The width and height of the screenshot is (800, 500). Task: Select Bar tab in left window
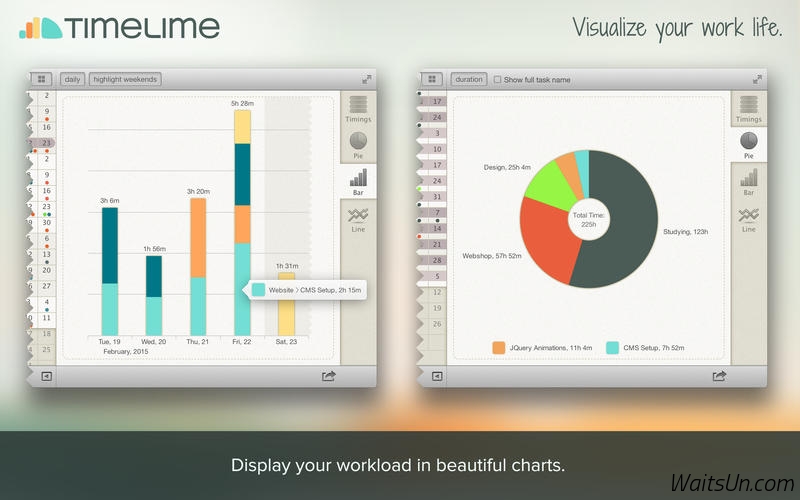[358, 182]
